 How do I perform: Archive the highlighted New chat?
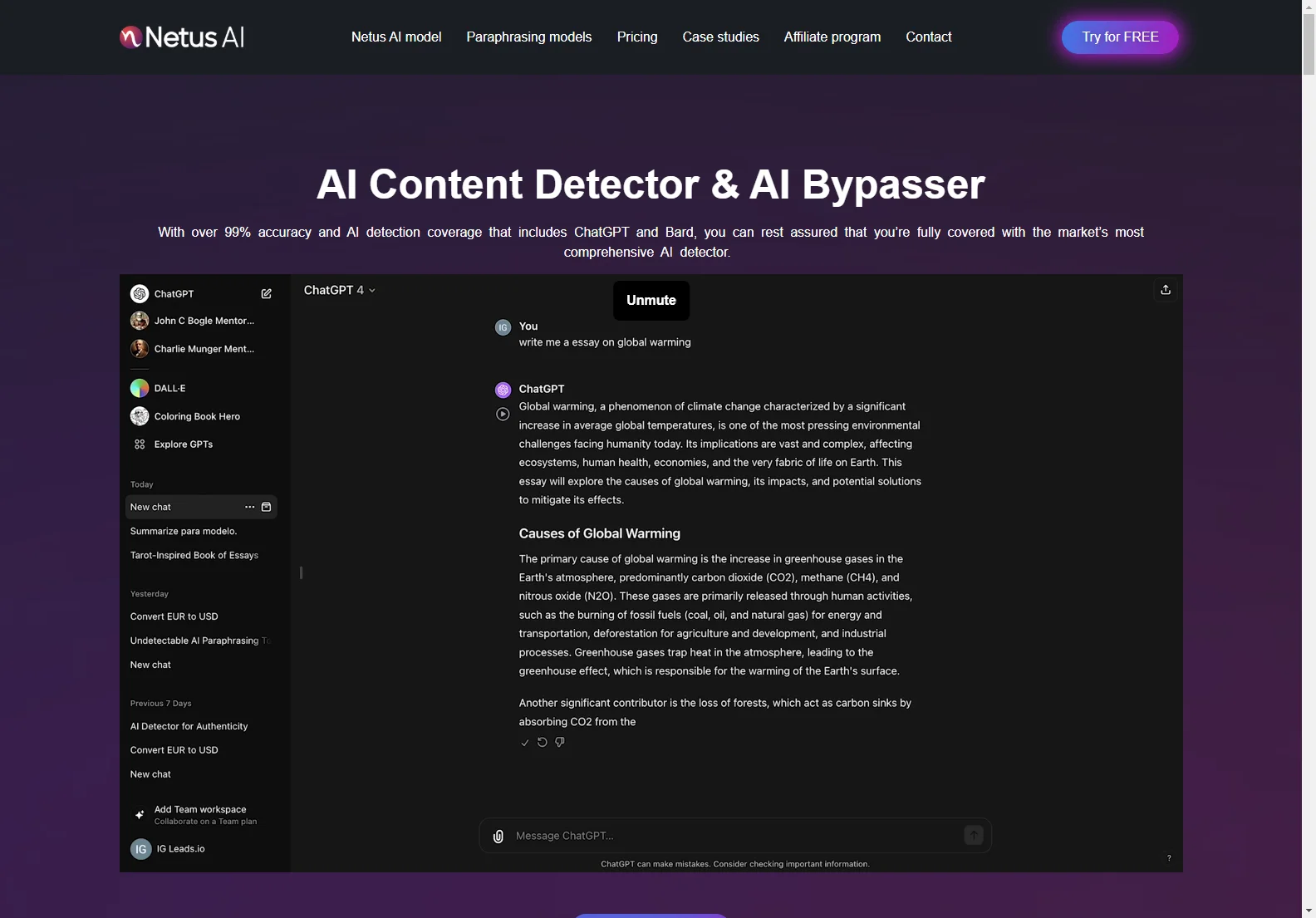tap(267, 507)
